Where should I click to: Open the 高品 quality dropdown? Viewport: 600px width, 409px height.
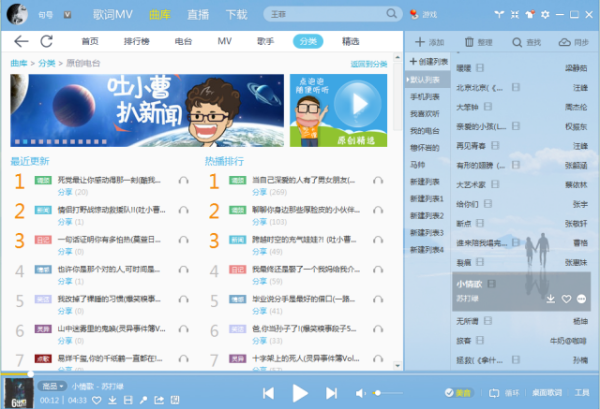(52, 386)
